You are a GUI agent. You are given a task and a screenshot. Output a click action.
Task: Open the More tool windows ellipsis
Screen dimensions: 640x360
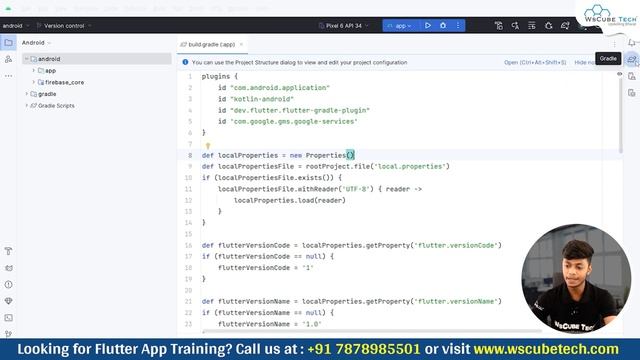click(8, 76)
